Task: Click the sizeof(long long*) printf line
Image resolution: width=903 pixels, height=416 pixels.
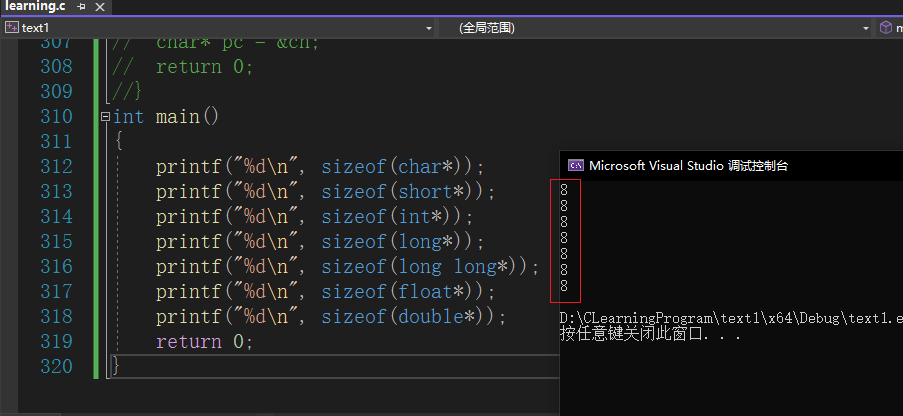Action: 347,267
